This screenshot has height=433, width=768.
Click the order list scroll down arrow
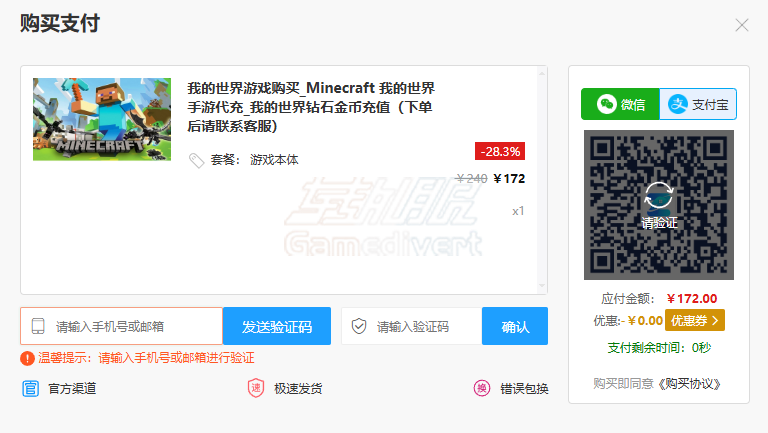point(542,286)
